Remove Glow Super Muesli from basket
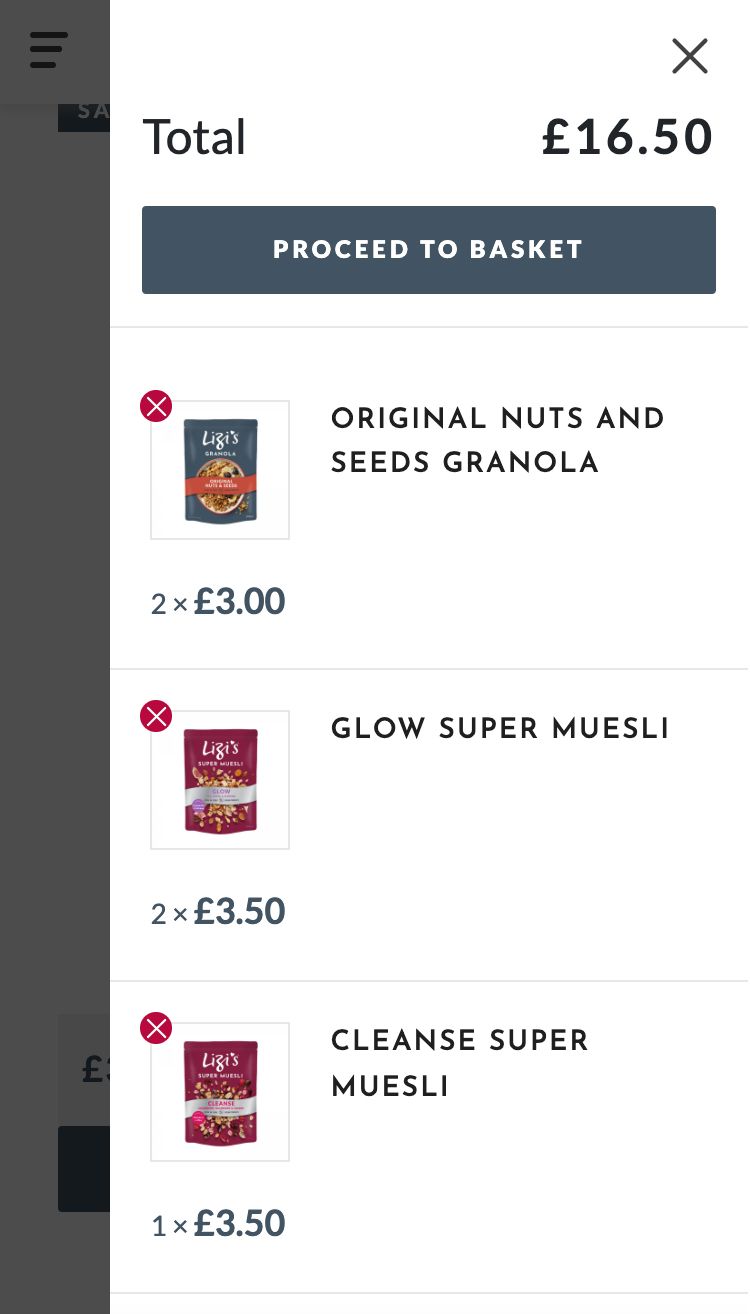This screenshot has width=750, height=1314. tap(156, 716)
